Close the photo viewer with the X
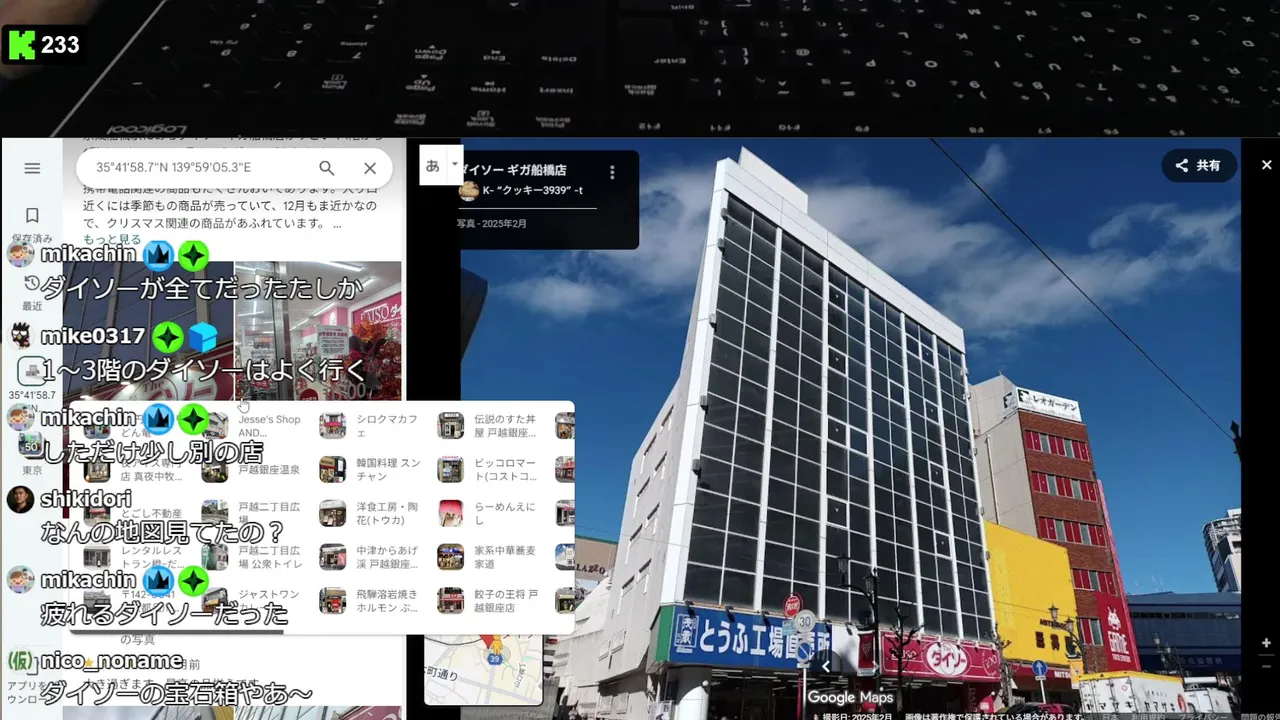 (1266, 165)
